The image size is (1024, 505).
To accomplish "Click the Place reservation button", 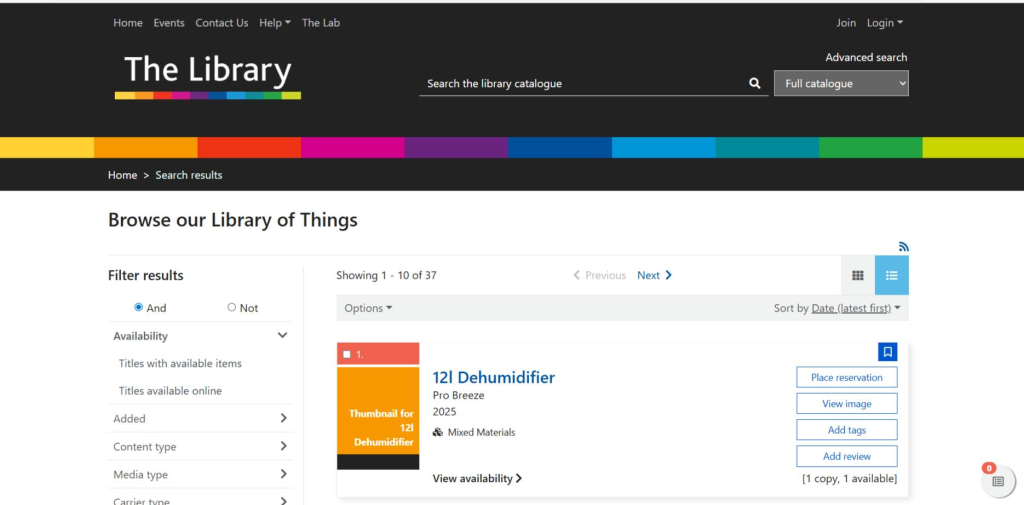I will (846, 378).
